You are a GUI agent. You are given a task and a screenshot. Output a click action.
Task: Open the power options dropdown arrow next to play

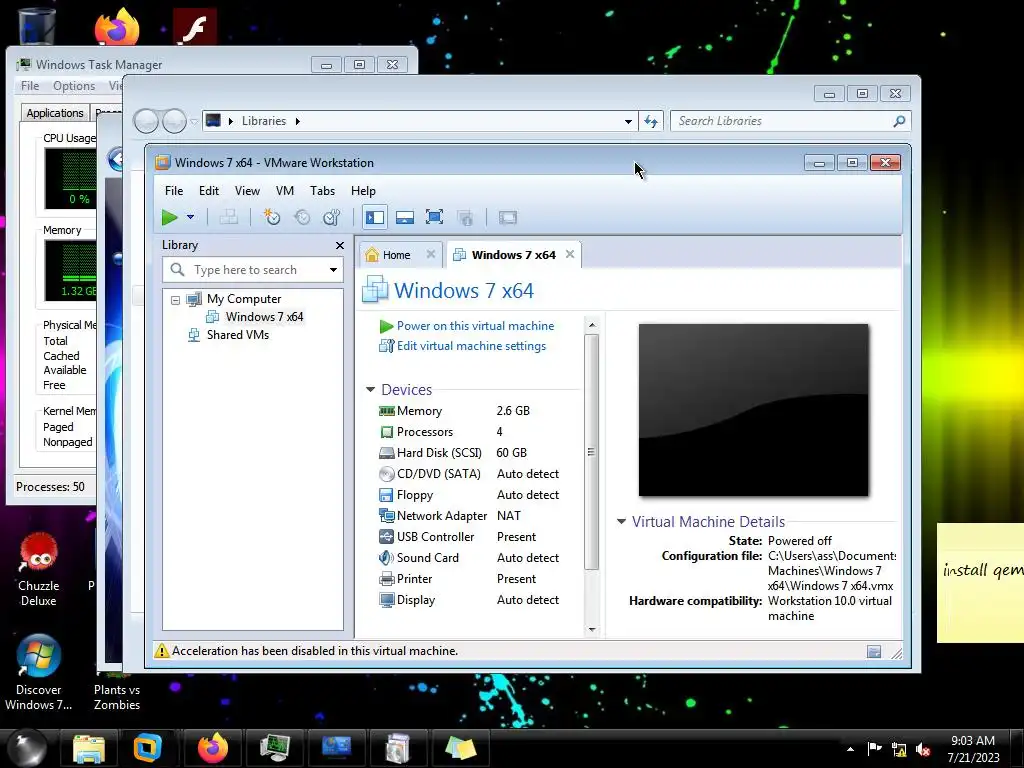coord(190,217)
